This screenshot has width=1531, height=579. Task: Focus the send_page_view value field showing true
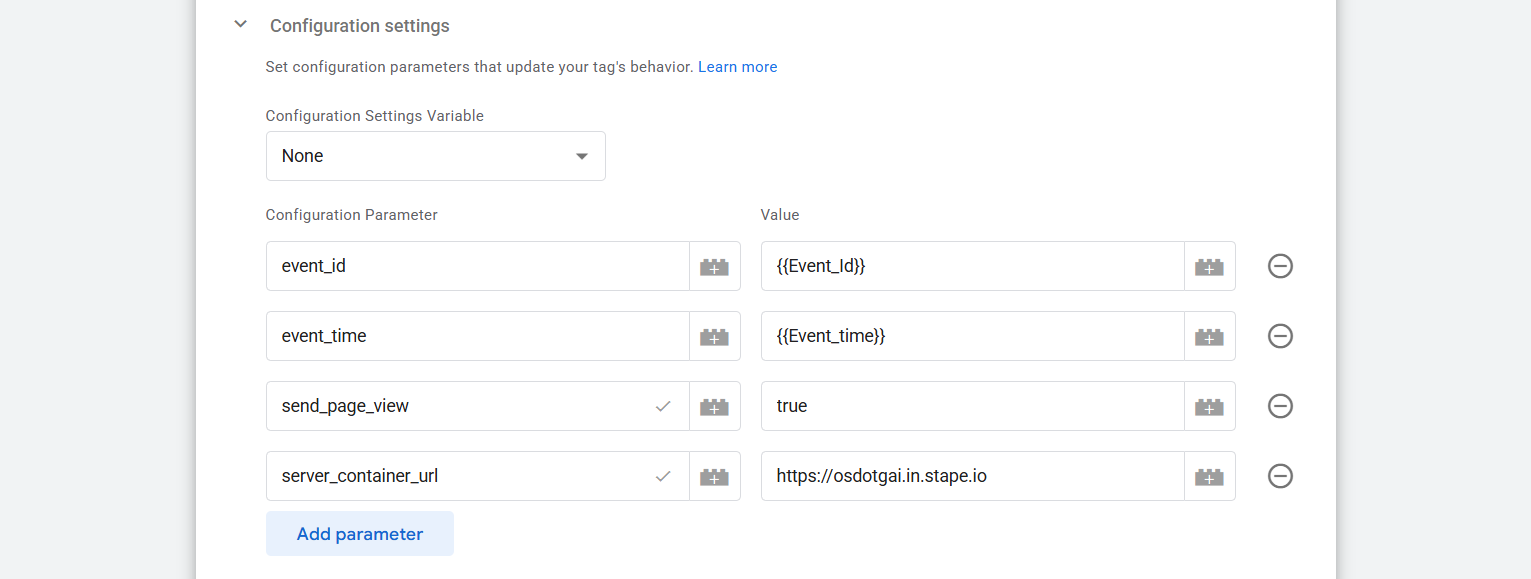(x=971, y=406)
